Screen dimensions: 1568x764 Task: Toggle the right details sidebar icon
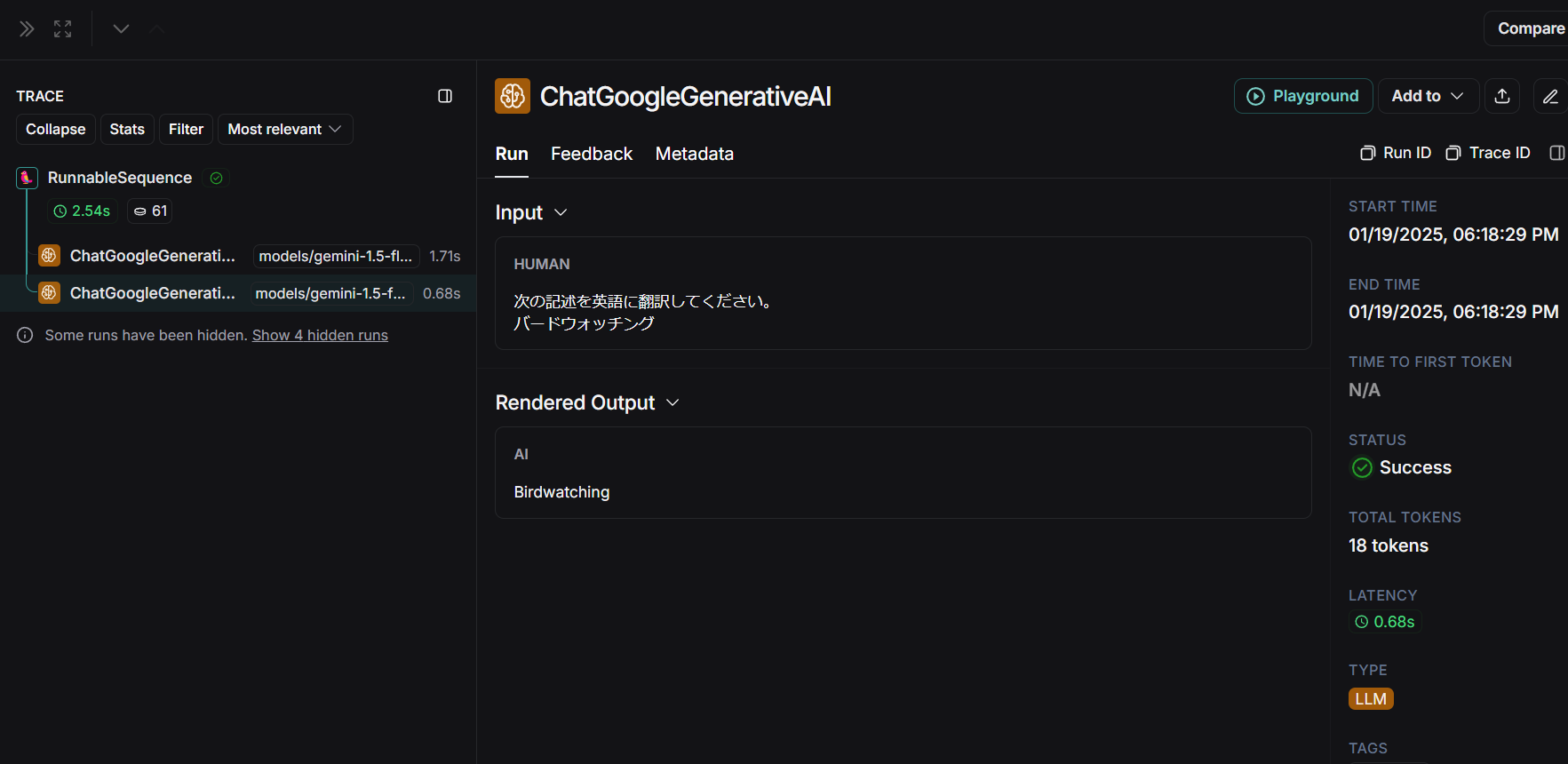click(x=1556, y=153)
